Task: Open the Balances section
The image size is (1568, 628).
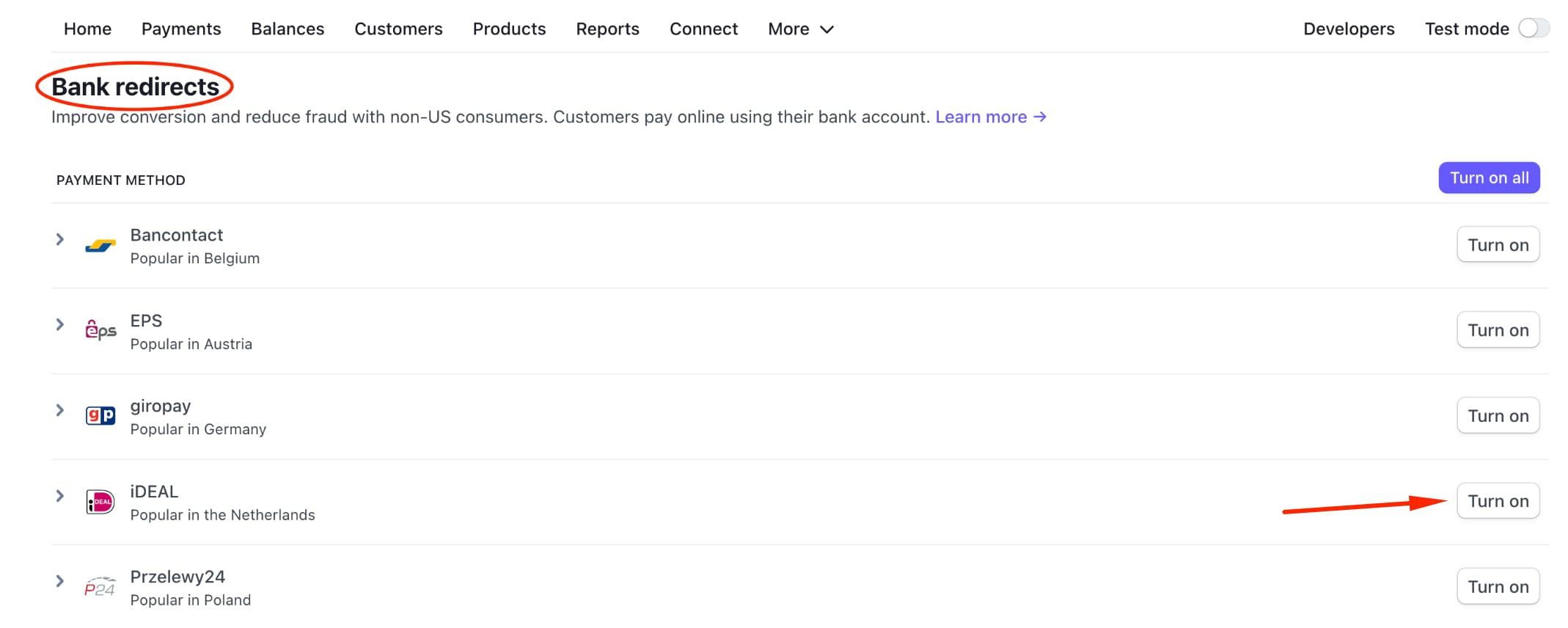Action: 287,29
